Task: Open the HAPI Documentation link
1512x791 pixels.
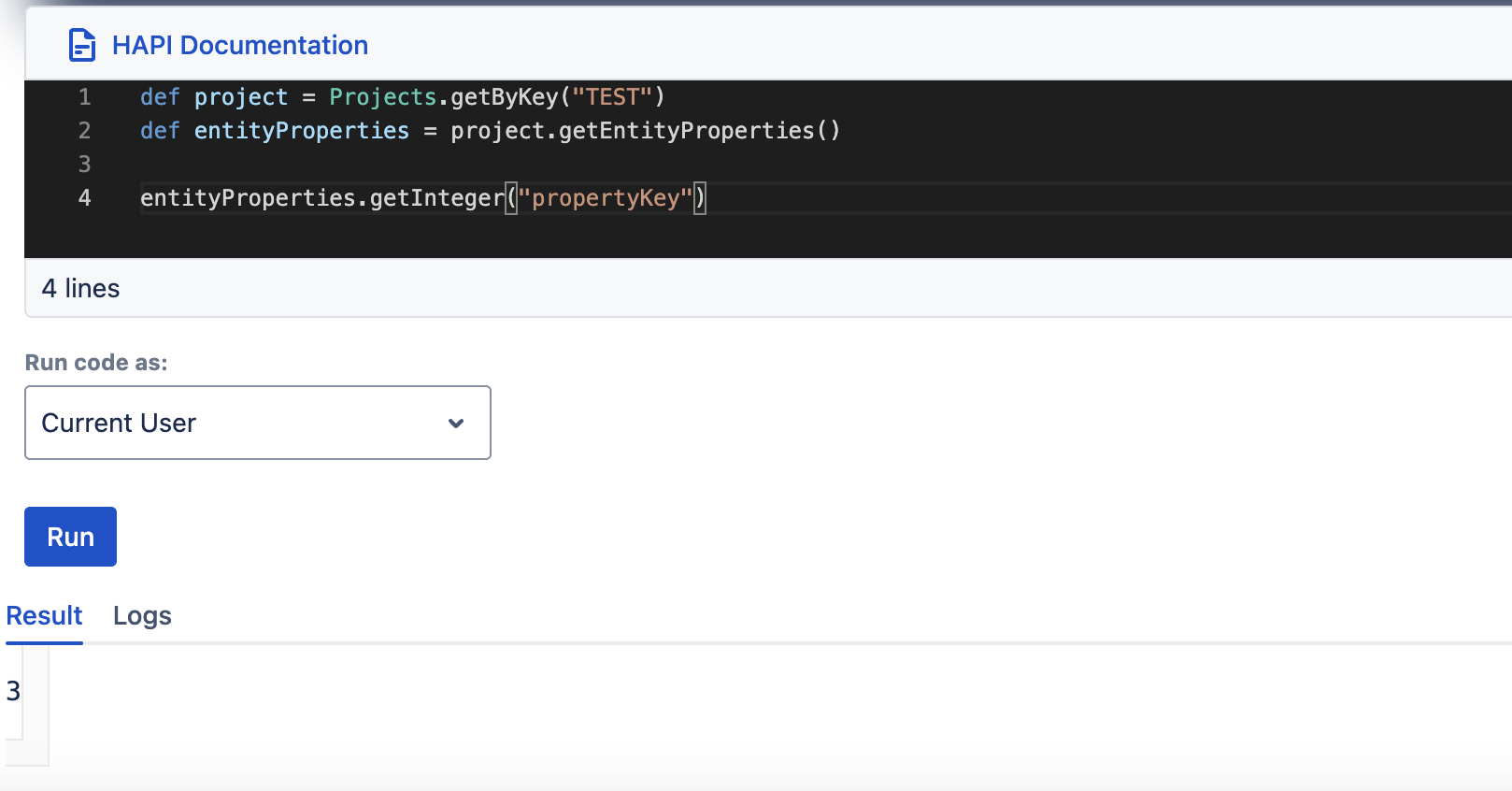Action: (x=240, y=45)
